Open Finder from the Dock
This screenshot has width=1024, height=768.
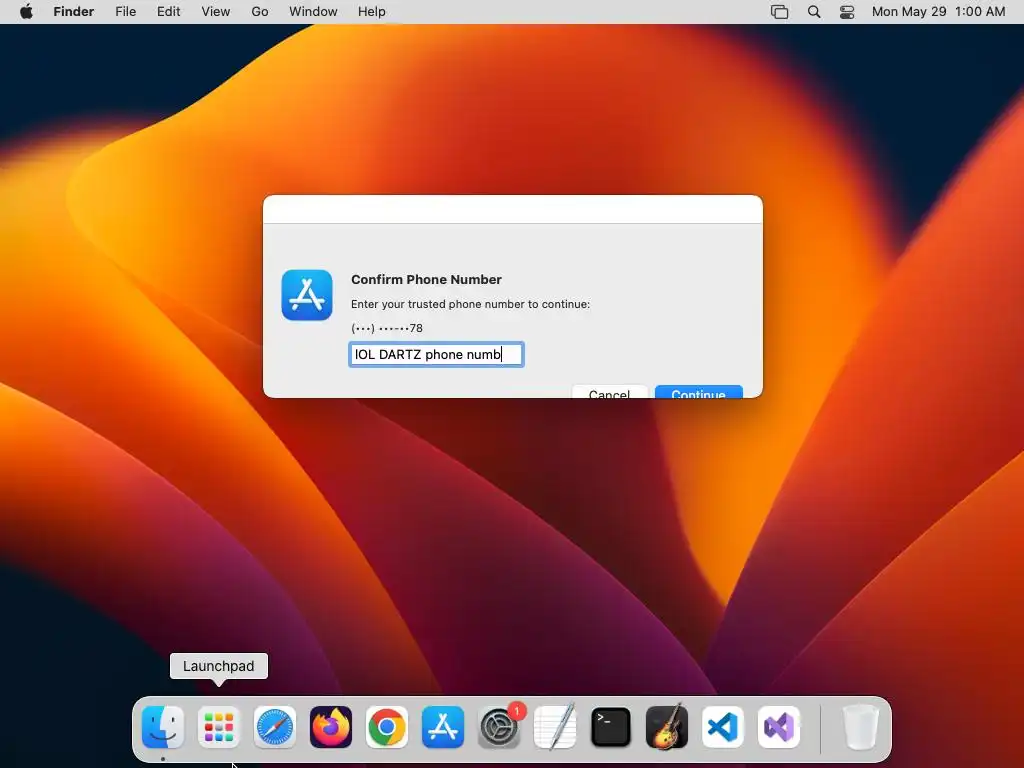pyautogui.click(x=163, y=727)
